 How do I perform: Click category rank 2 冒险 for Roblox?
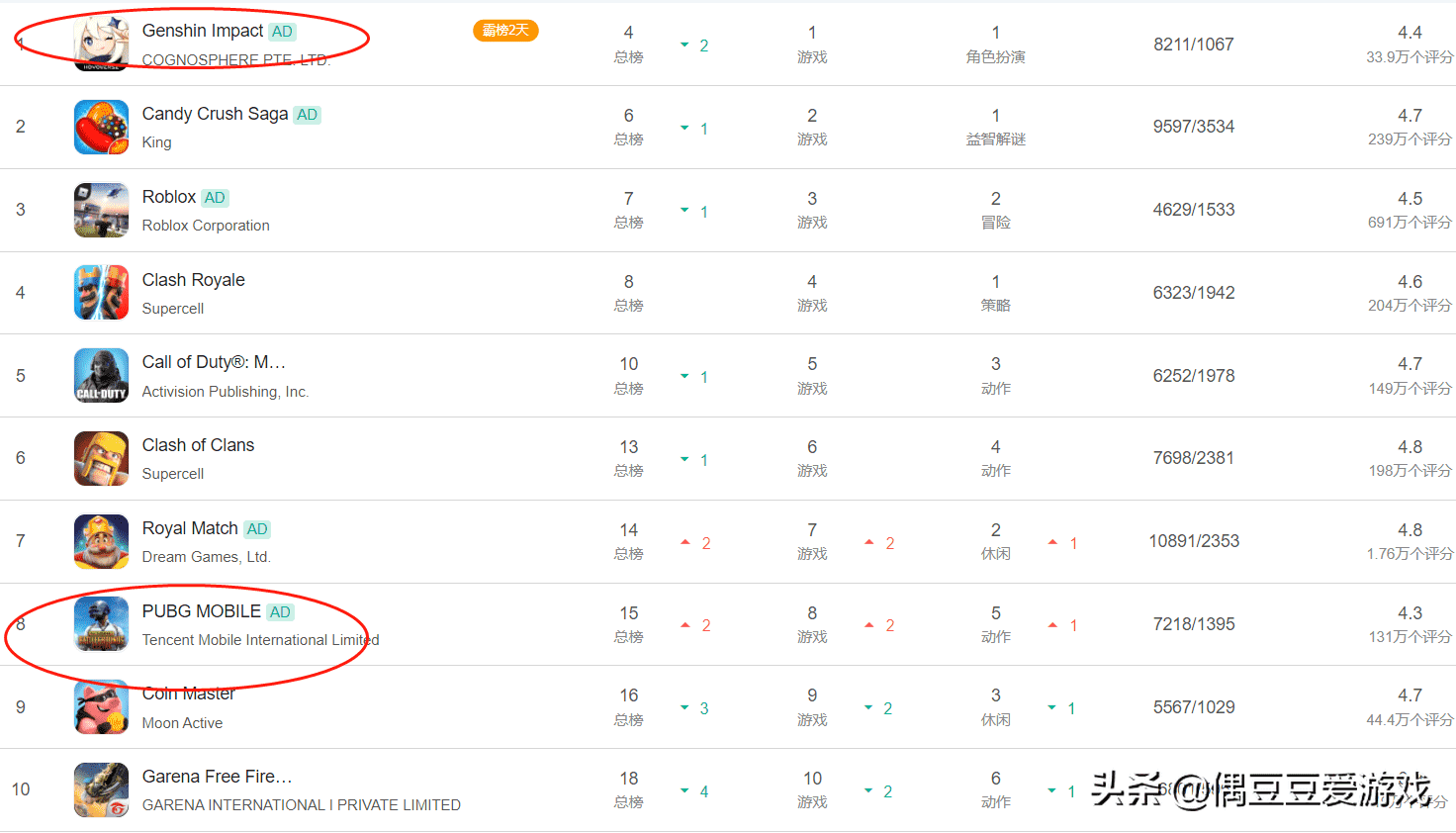click(x=996, y=210)
